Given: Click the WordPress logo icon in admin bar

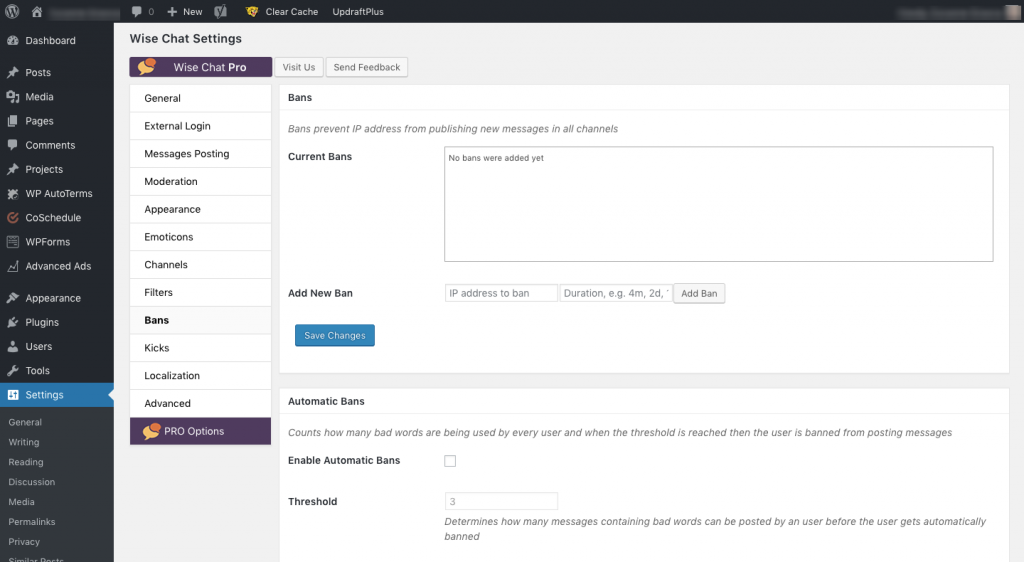Looking at the screenshot, I should [x=12, y=12].
